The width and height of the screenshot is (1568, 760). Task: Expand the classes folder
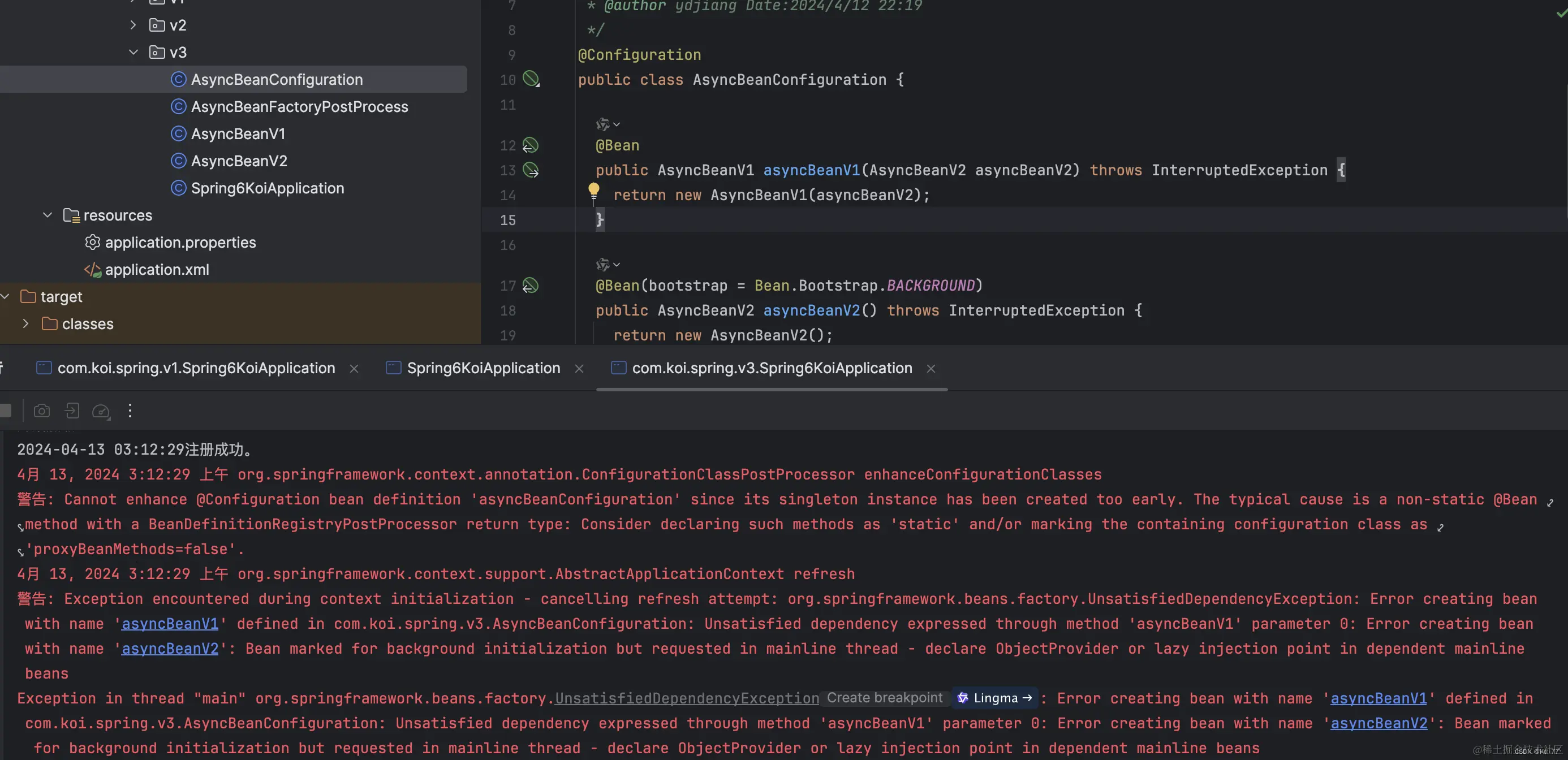pyautogui.click(x=25, y=323)
